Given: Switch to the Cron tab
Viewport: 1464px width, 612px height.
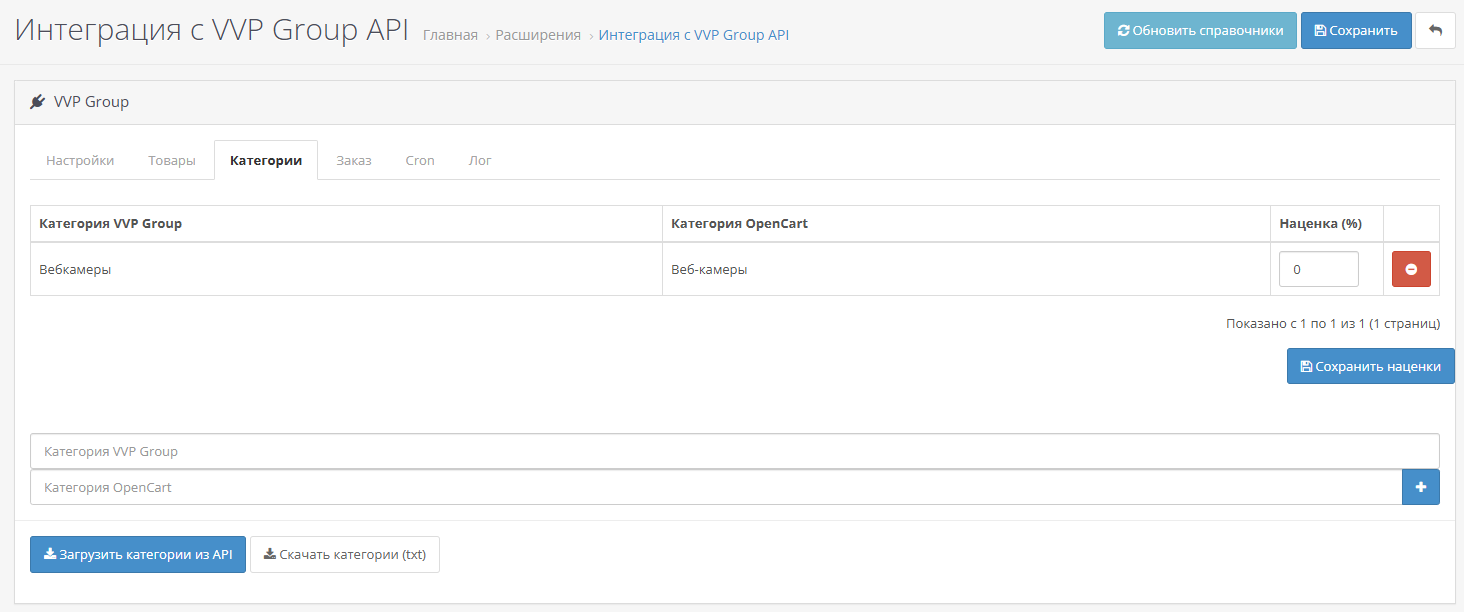Looking at the screenshot, I should click(420, 160).
